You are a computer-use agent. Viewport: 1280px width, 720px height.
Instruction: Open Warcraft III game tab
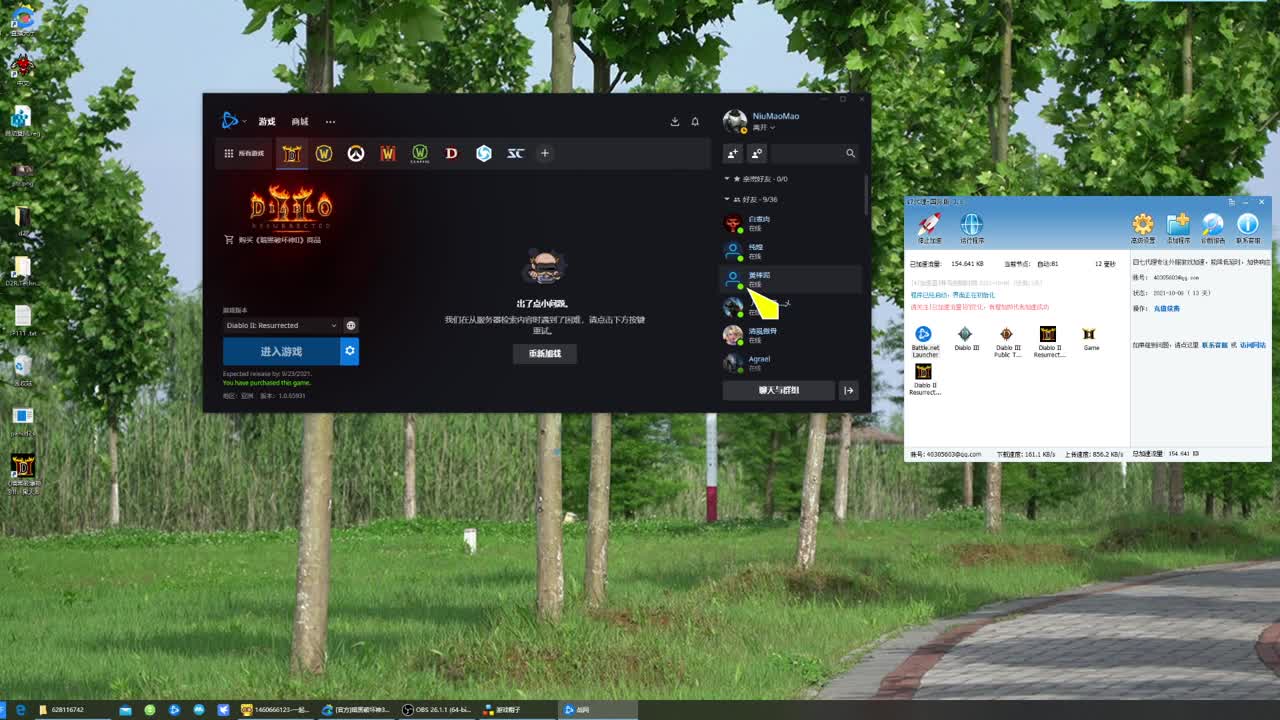(388, 153)
